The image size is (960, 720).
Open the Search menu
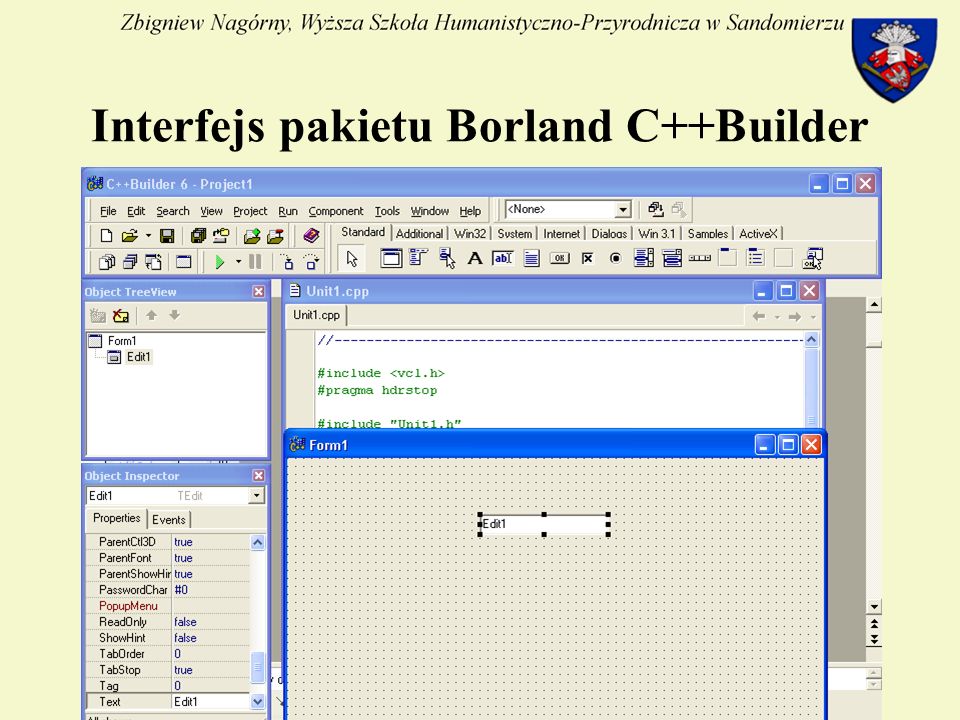[173, 211]
